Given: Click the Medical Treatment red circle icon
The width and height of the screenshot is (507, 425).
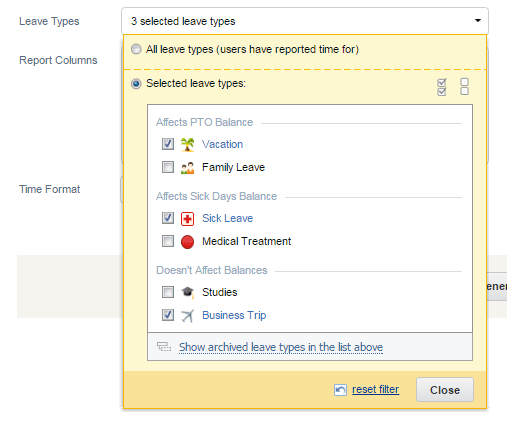Looking at the screenshot, I should 187,242.
